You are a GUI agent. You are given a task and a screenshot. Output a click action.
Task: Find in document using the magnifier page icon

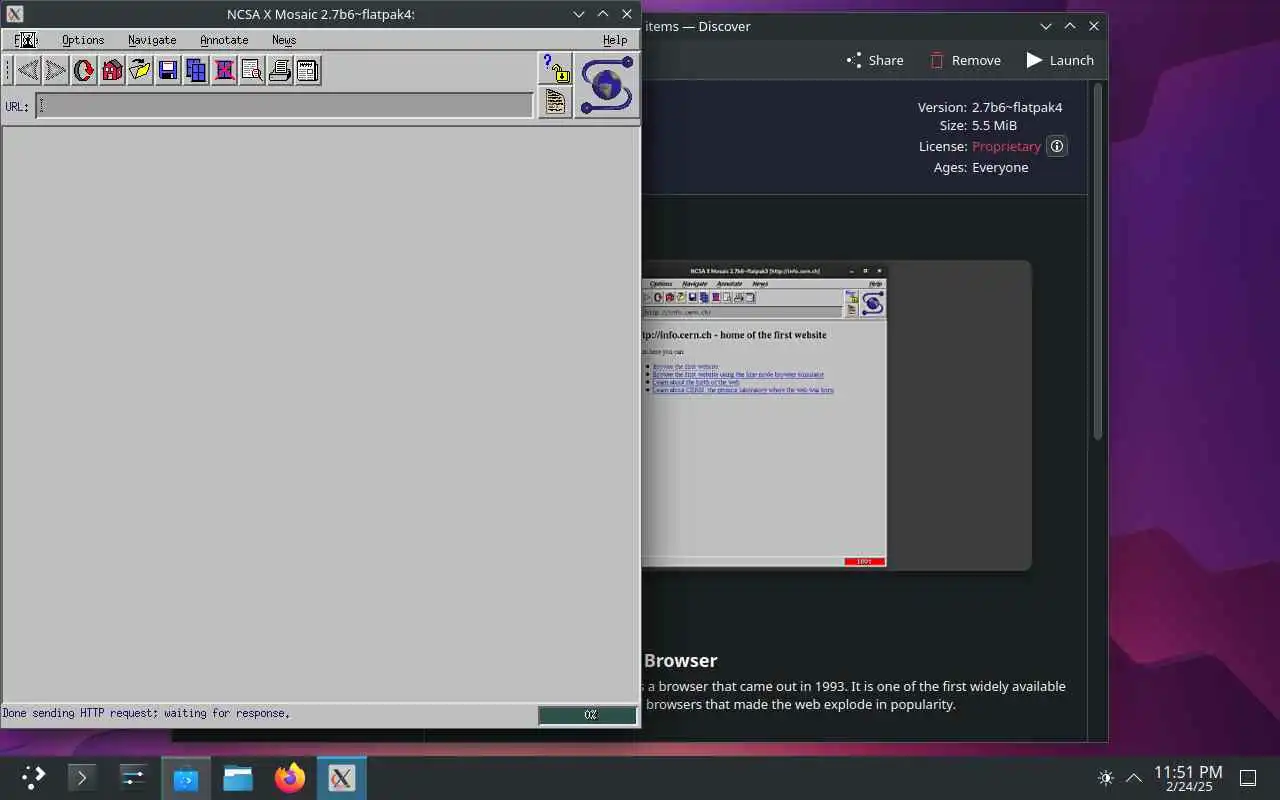252,70
